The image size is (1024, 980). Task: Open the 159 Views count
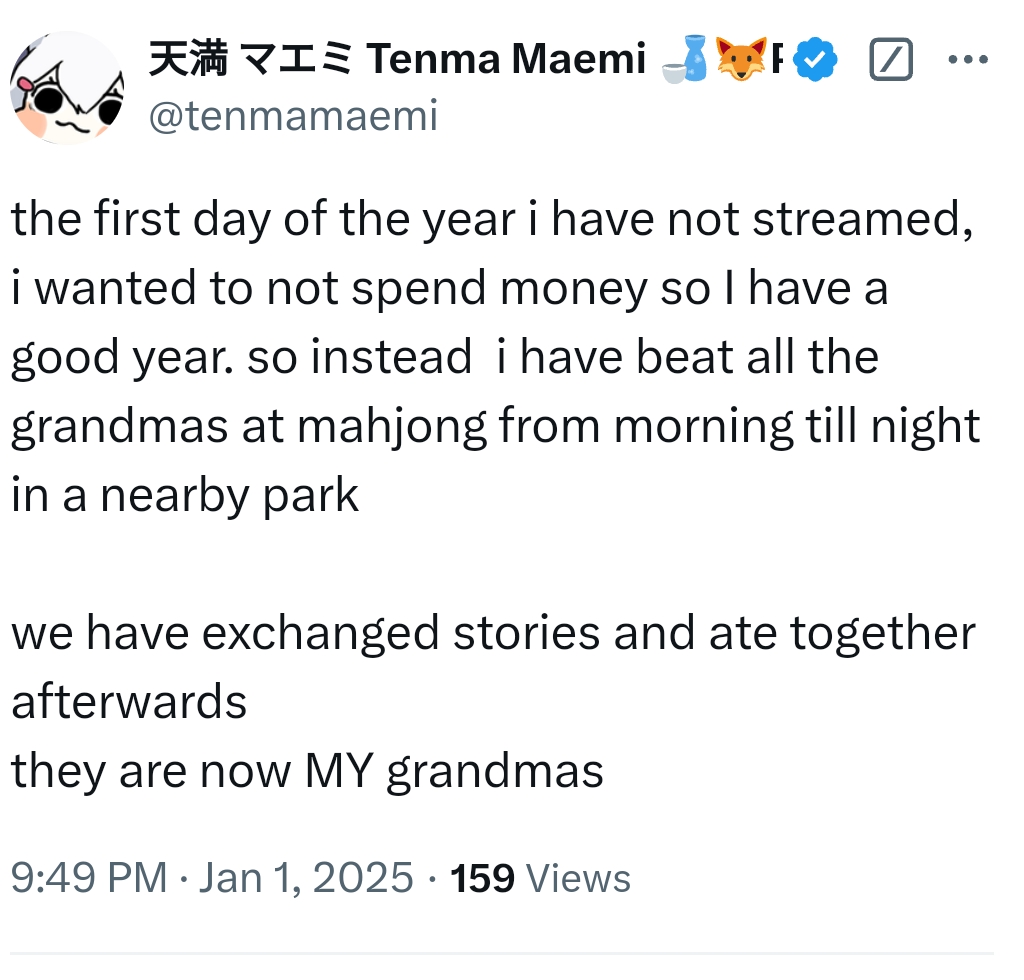point(541,878)
